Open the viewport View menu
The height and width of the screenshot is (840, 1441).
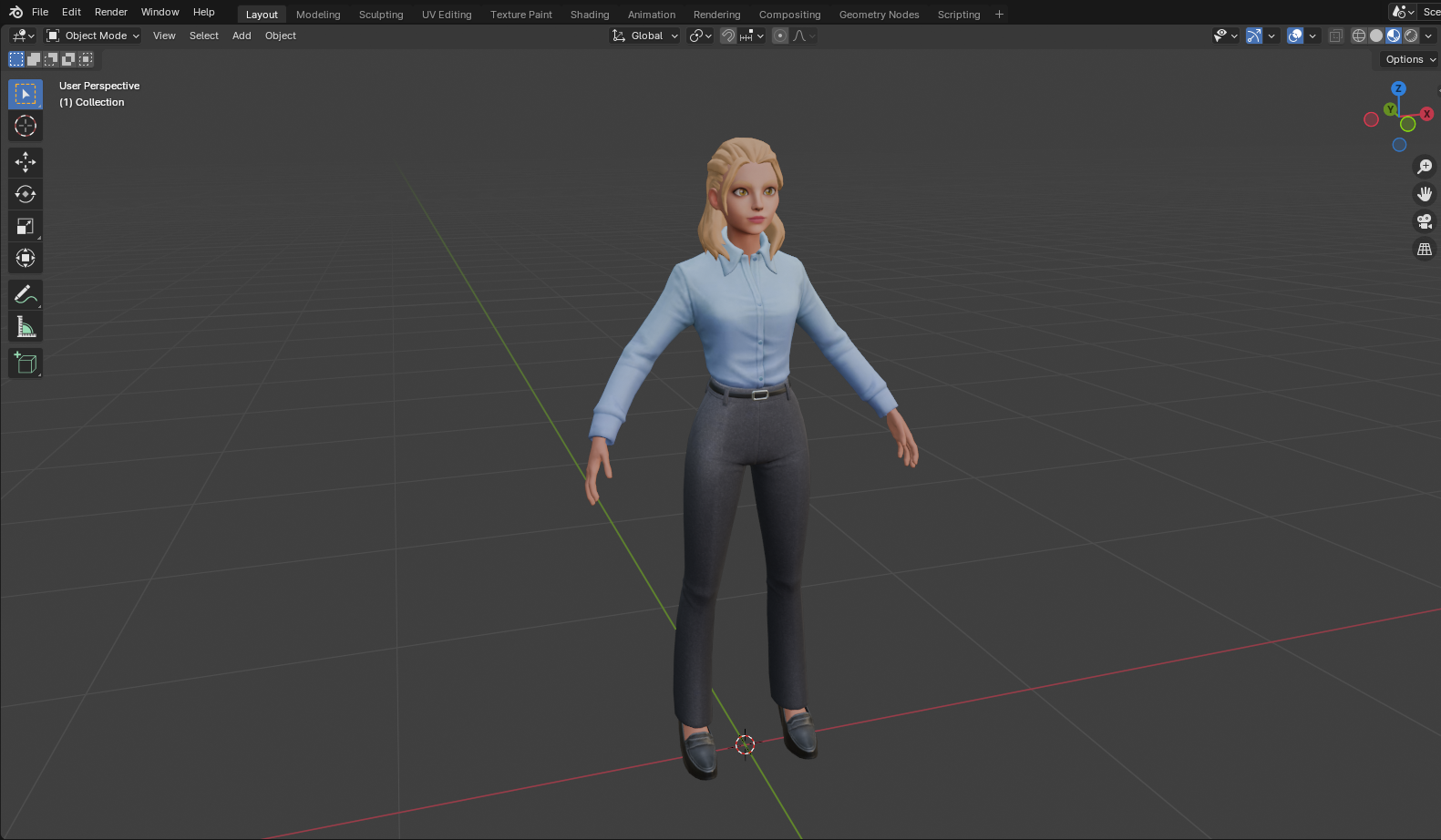point(164,36)
